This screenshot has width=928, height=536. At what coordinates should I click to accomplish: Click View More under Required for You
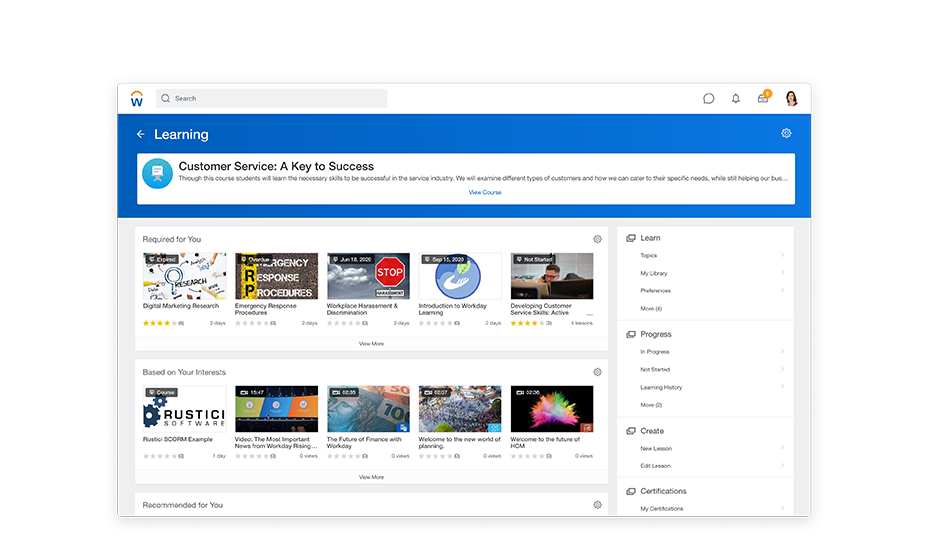click(x=371, y=344)
